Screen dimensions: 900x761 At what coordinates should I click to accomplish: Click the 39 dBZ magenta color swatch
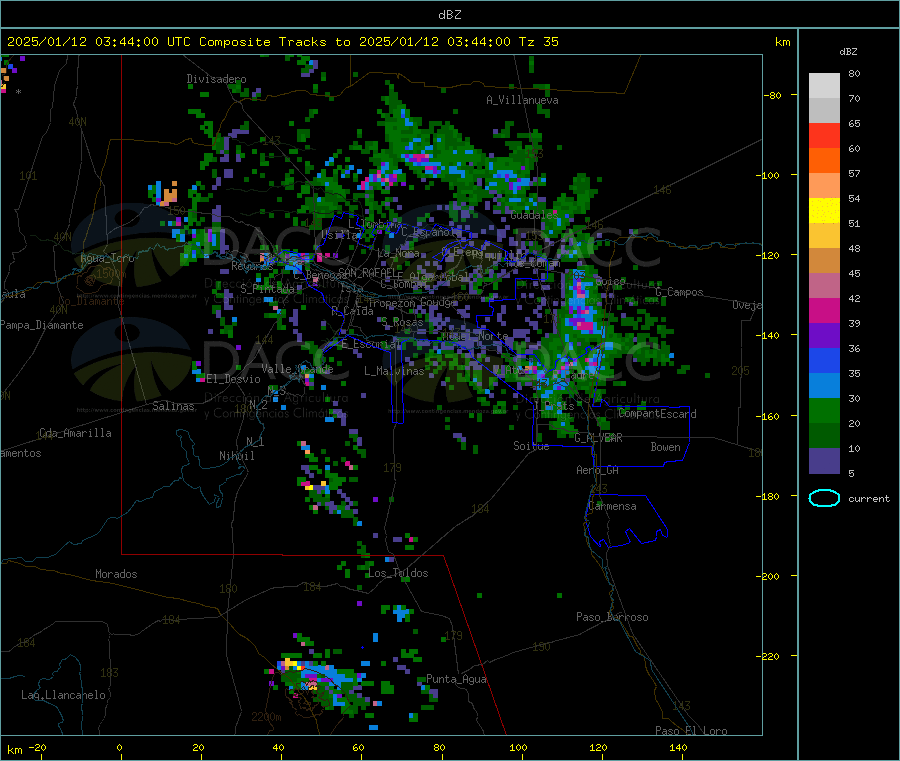pos(824,310)
